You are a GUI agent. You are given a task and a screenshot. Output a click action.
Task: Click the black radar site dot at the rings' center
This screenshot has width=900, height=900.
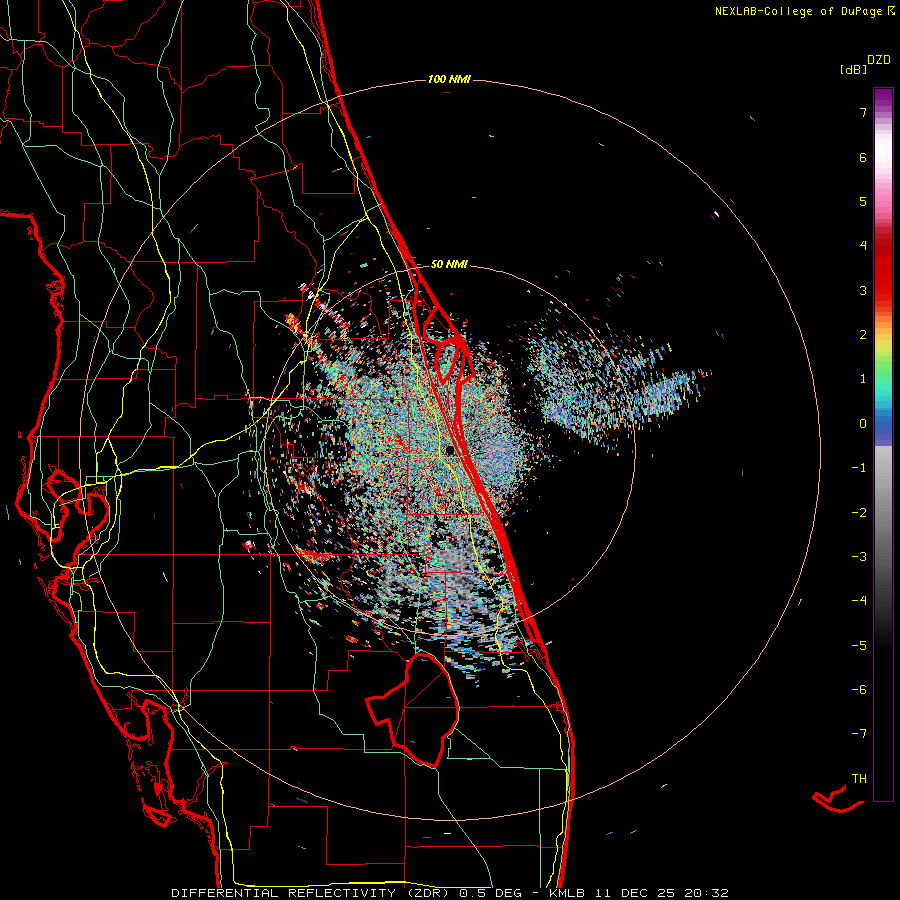(x=450, y=451)
